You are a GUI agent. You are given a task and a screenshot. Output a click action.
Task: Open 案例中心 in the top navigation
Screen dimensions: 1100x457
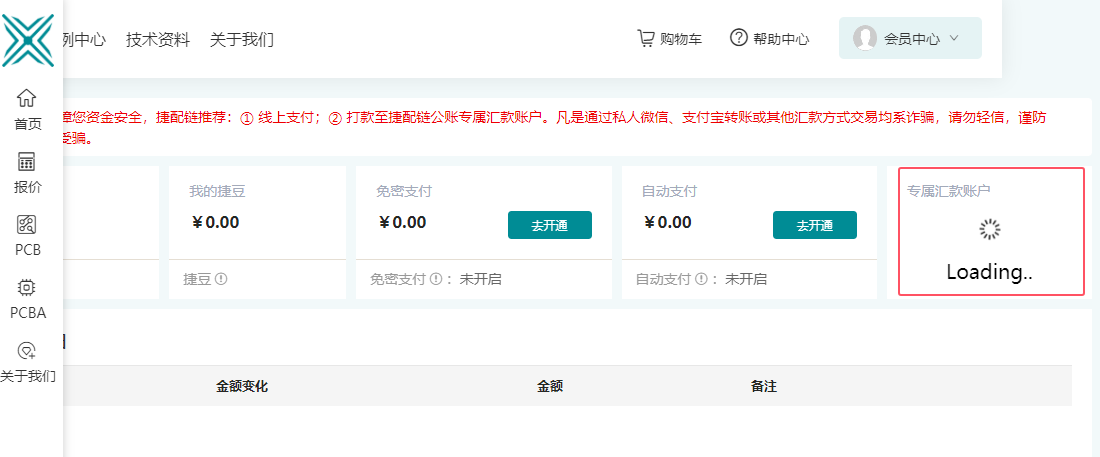[x=84, y=40]
